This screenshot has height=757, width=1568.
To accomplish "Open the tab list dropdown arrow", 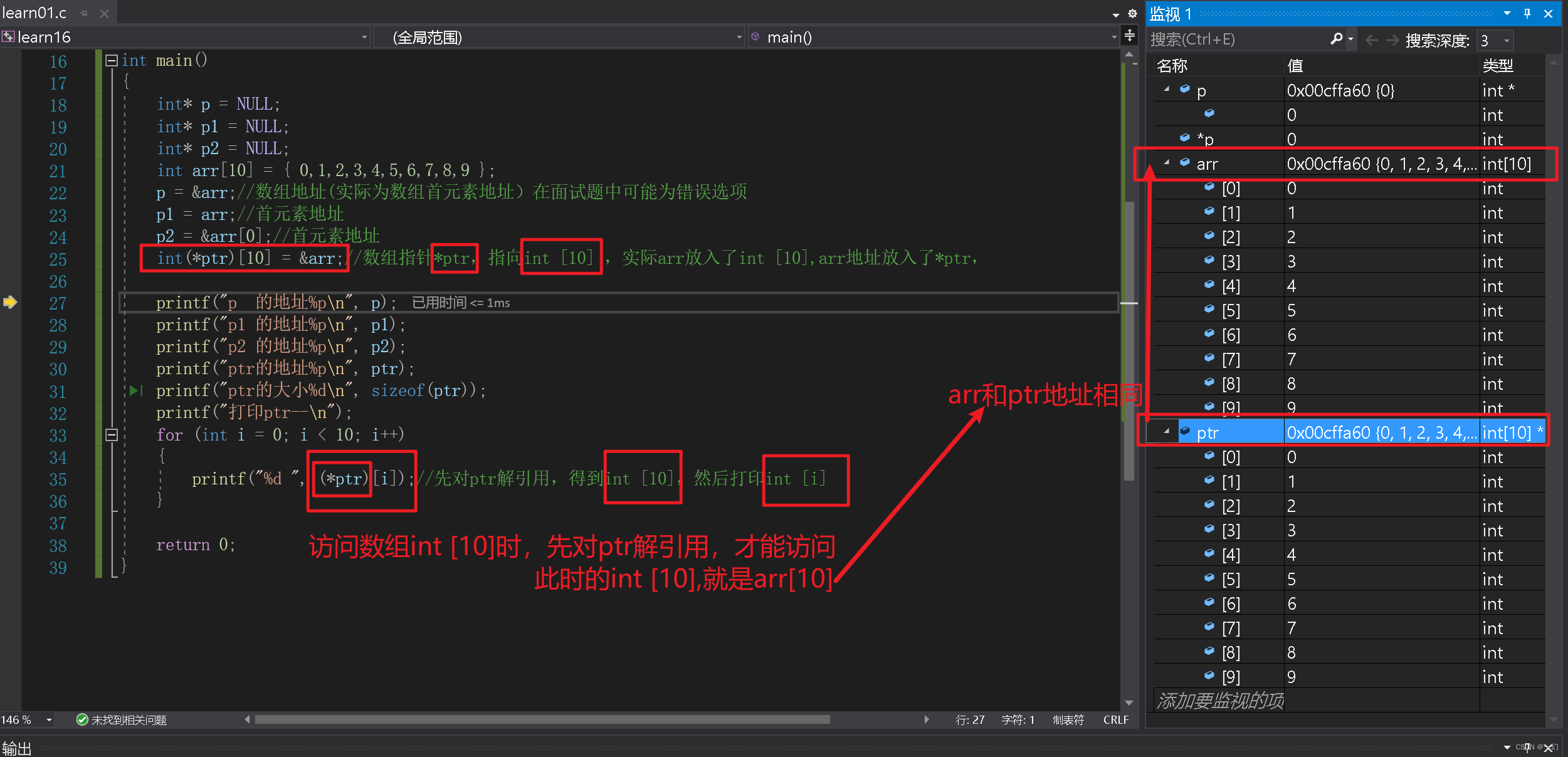I will pyautogui.click(x=1116, y=14).
